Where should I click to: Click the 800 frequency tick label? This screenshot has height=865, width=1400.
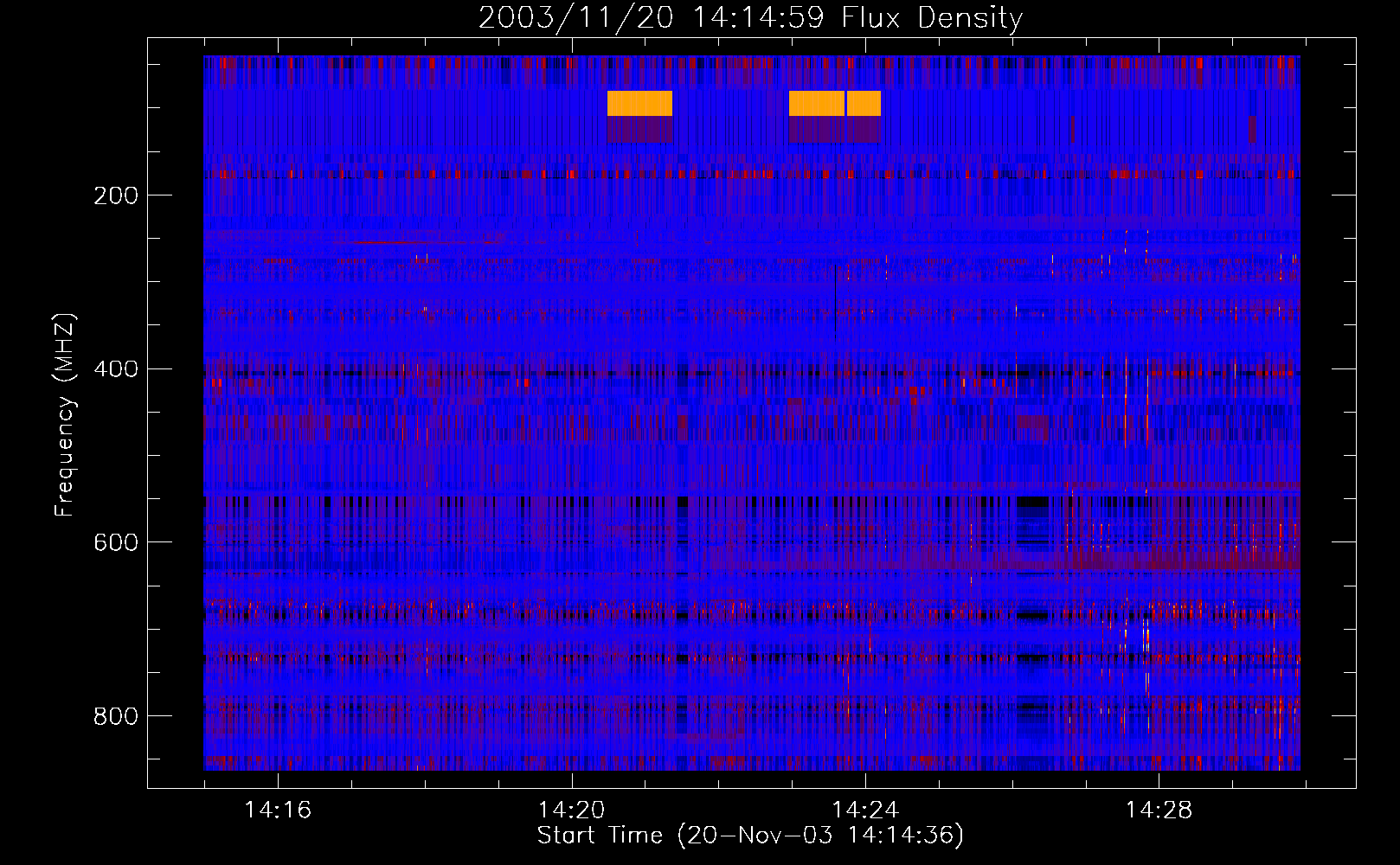coord(116,716)
